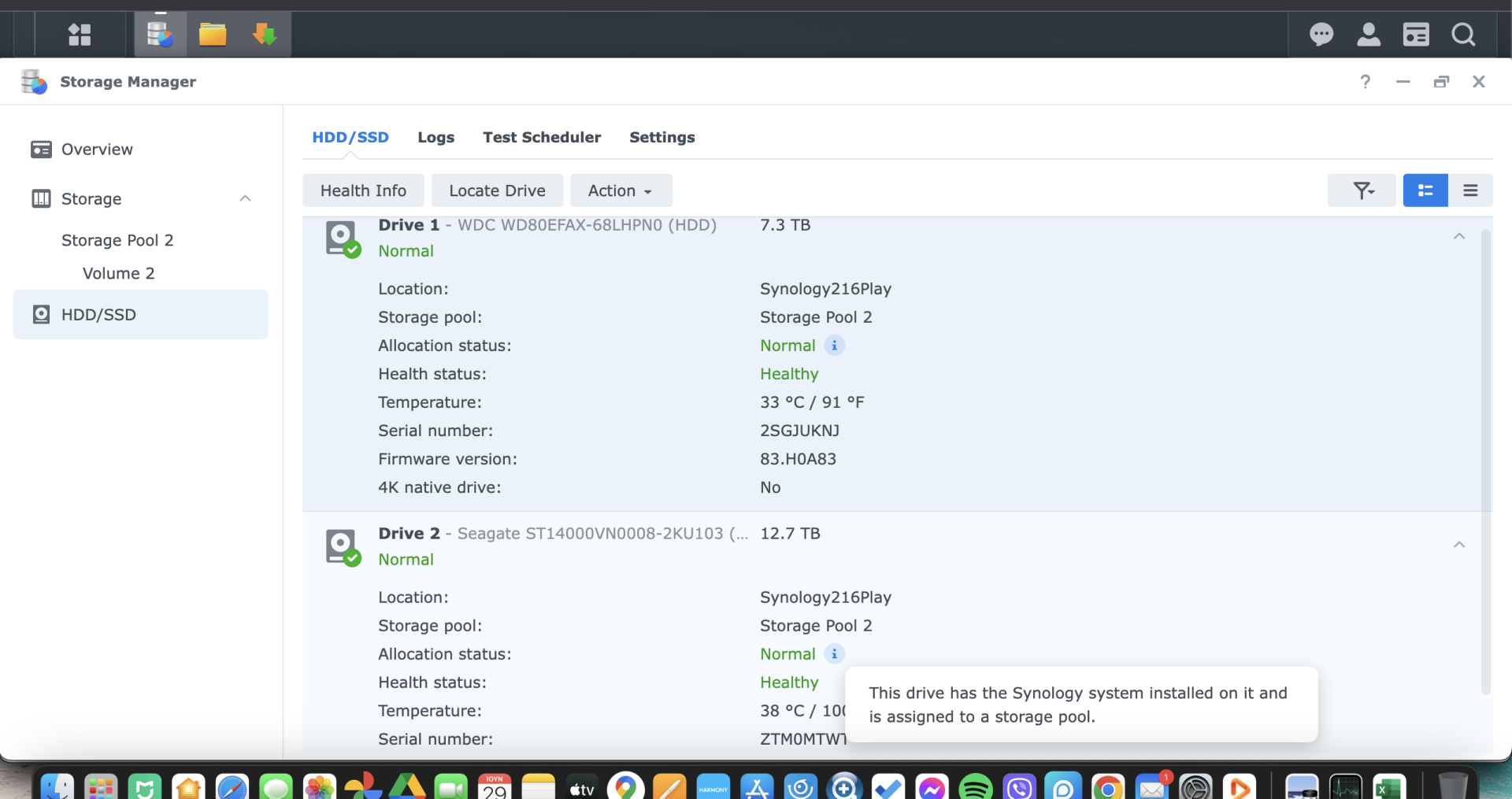Open the Action dropdown menu
This screenshot has height=799, width=1512.
(621, 191)
